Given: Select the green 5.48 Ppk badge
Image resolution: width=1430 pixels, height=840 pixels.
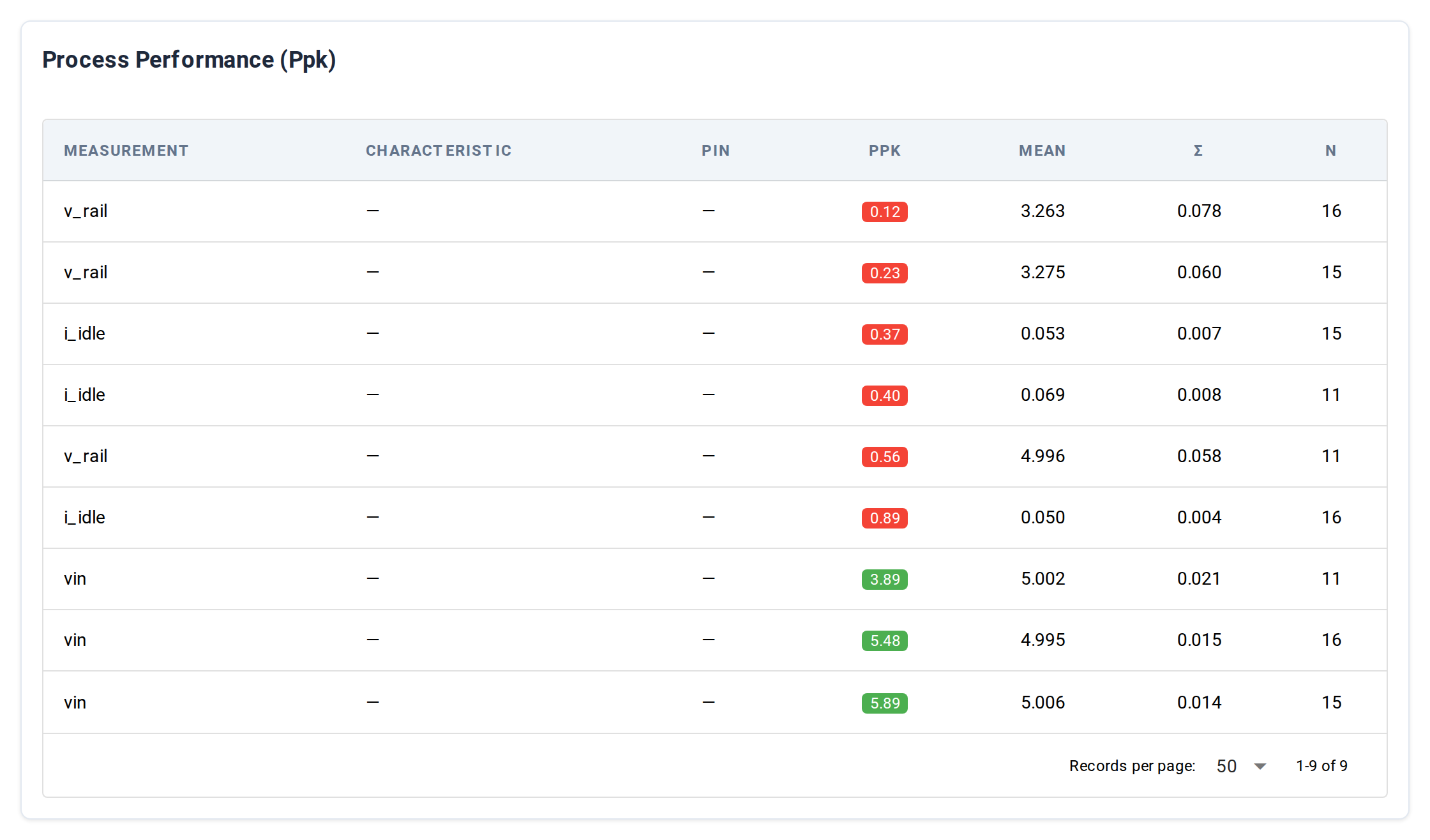Looking at the screenshot, I should (885, 640).
